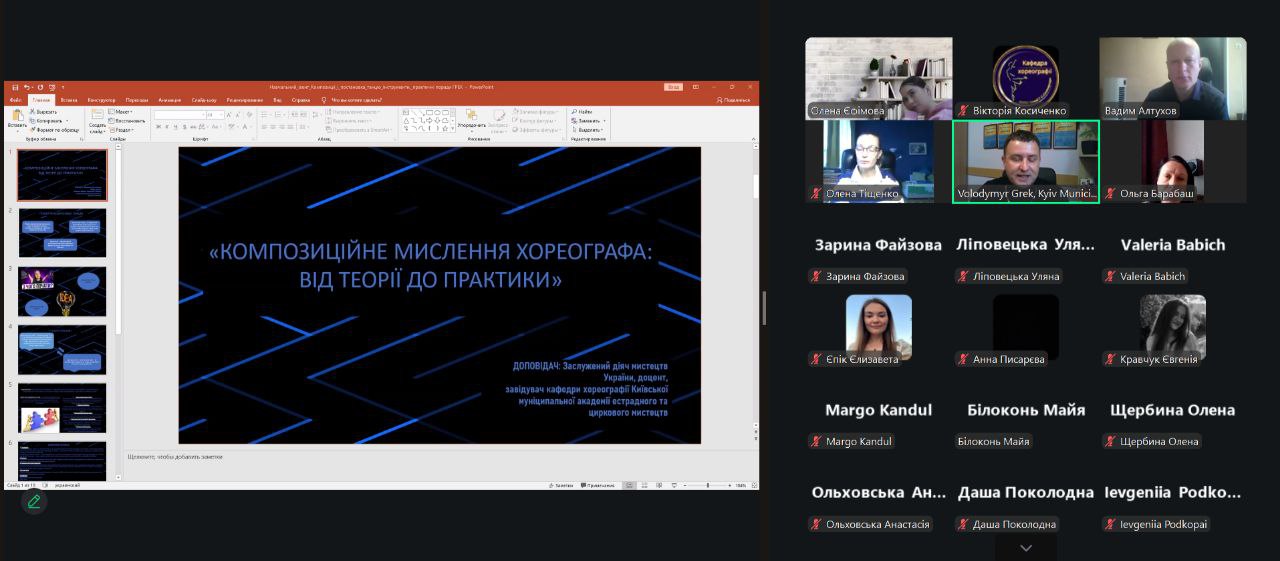Expand the Select (Выделить) dropdown
The height and width of the screenshot is (561, 1280).
589,130
